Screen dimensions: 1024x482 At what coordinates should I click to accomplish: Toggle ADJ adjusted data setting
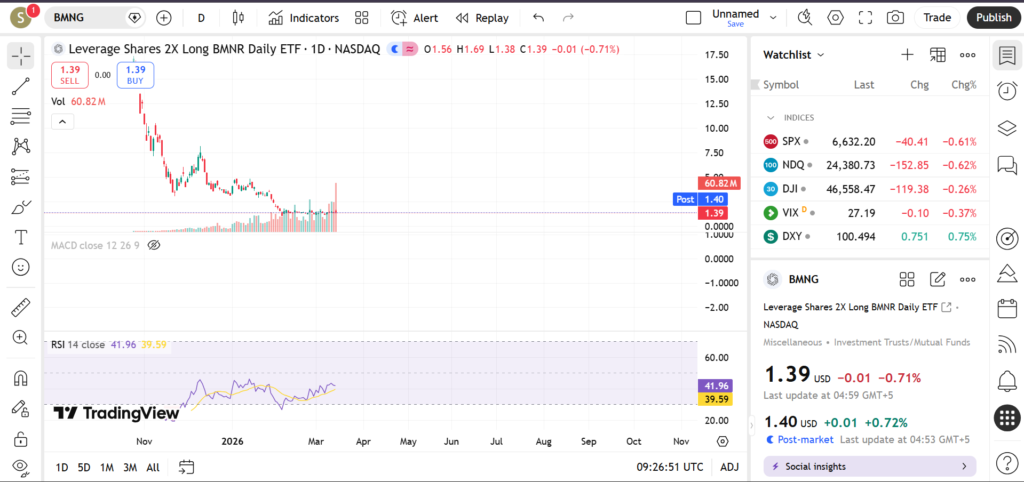pos(730,467)
